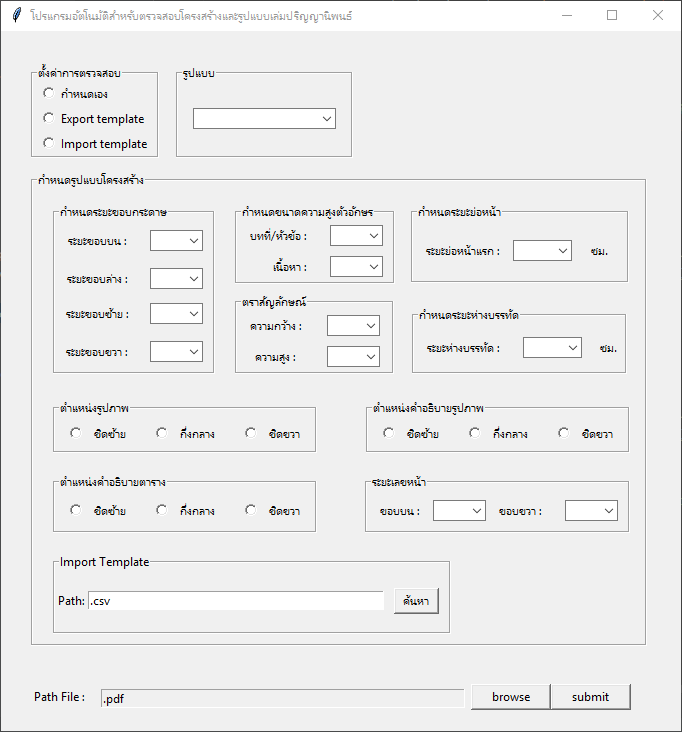Click the submit button

591,697
